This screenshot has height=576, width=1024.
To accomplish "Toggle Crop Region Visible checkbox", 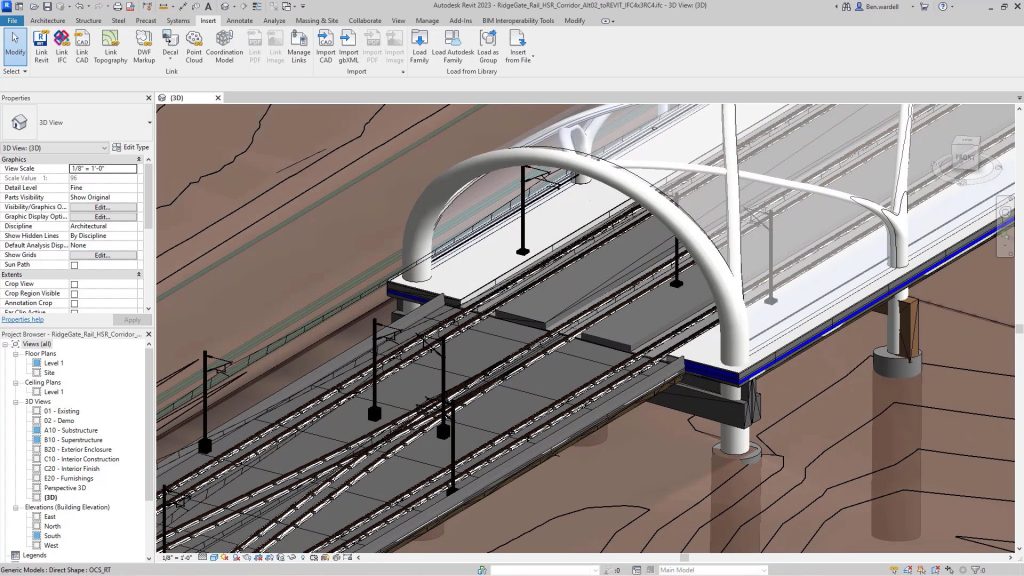I will pyautogui.click(x=74, y=294).
